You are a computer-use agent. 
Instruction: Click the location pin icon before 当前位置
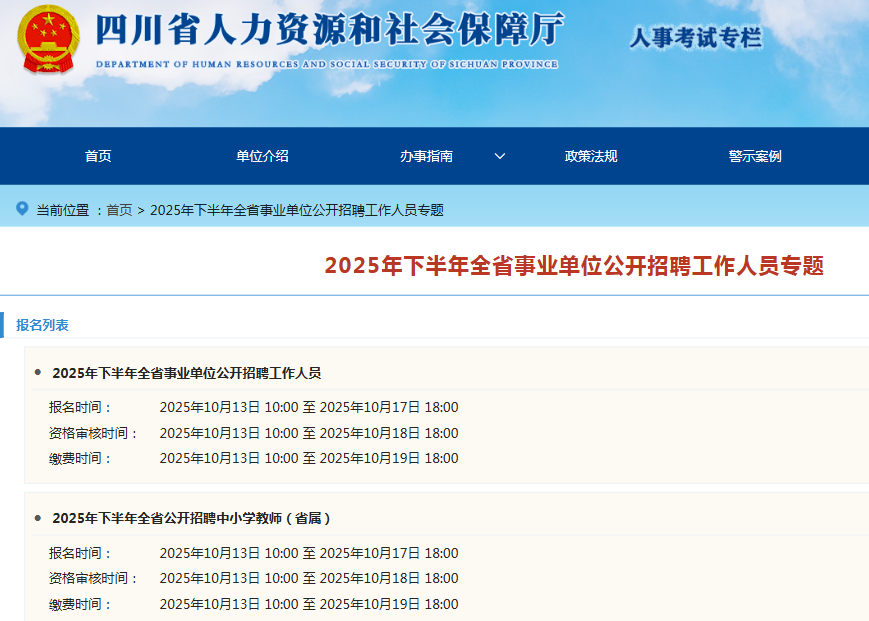(22, 209)
